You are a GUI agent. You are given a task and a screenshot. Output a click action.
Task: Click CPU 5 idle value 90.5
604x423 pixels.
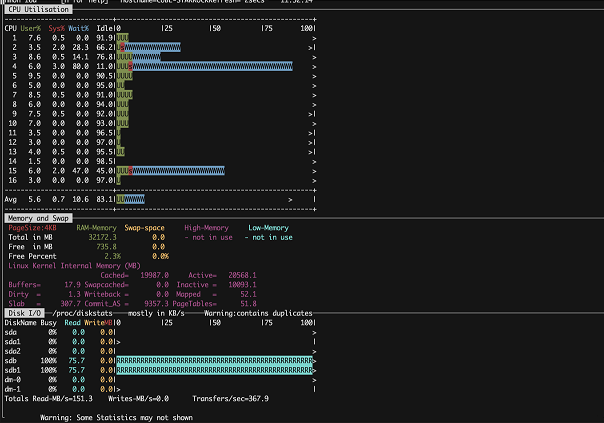point(105,76)
